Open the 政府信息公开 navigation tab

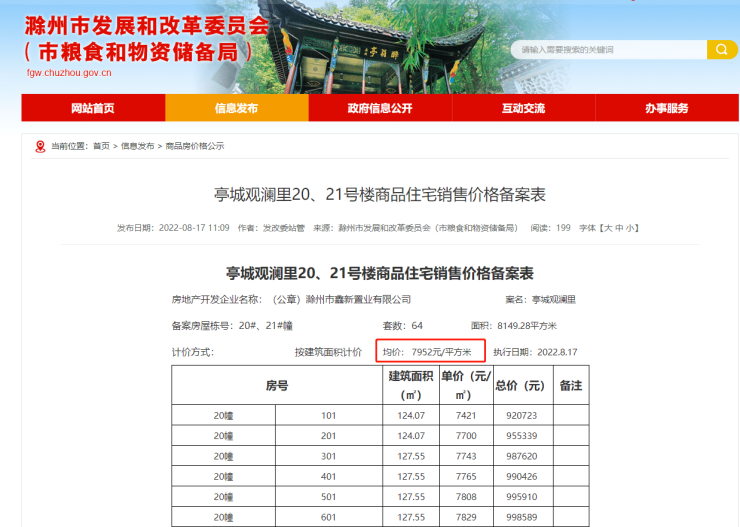tap(380, 108)
